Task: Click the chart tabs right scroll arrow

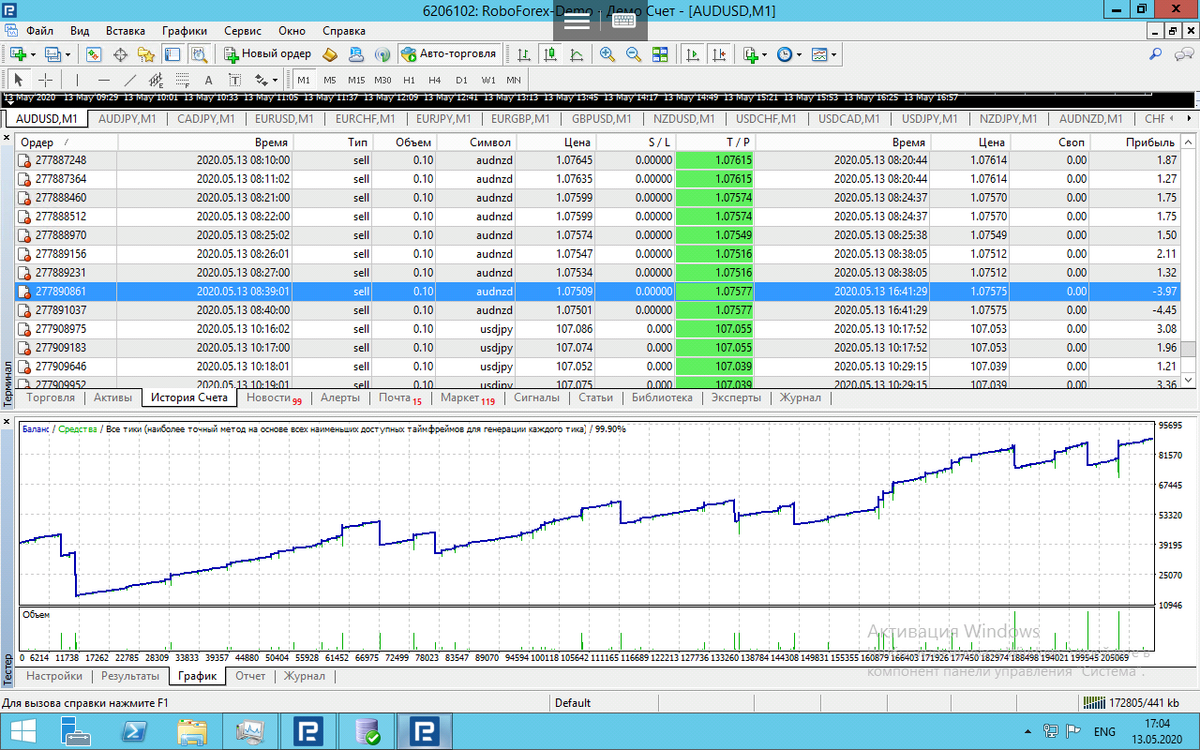Action: (x=1189, y=118)
